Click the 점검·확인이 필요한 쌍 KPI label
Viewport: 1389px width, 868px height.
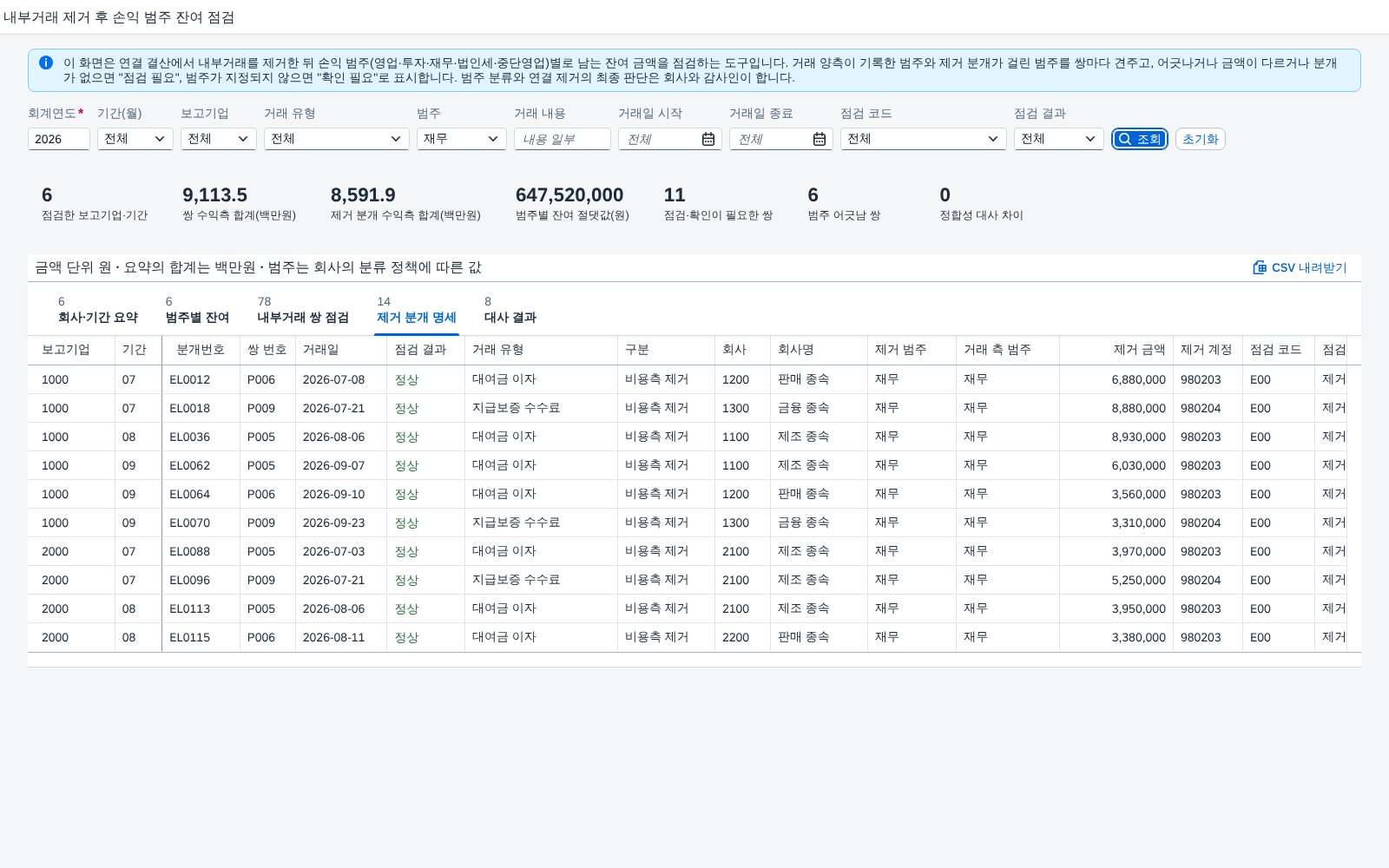(718, 215)
